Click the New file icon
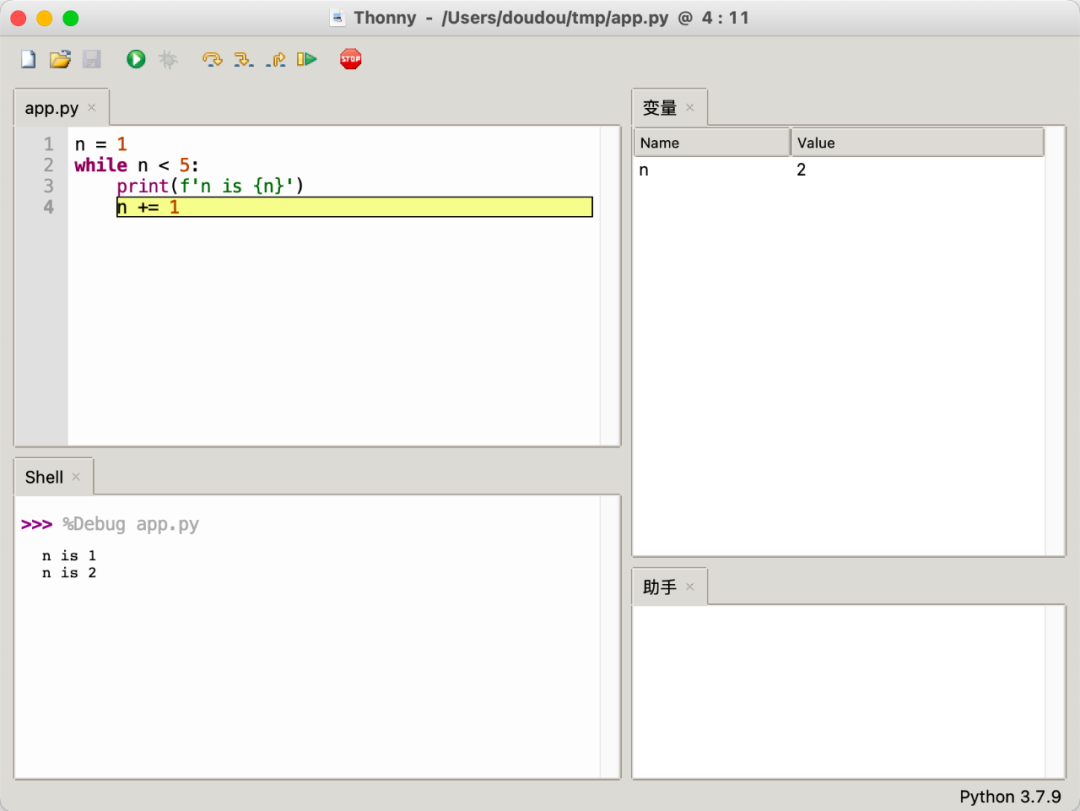1080x811 pixels. [28, 60]
